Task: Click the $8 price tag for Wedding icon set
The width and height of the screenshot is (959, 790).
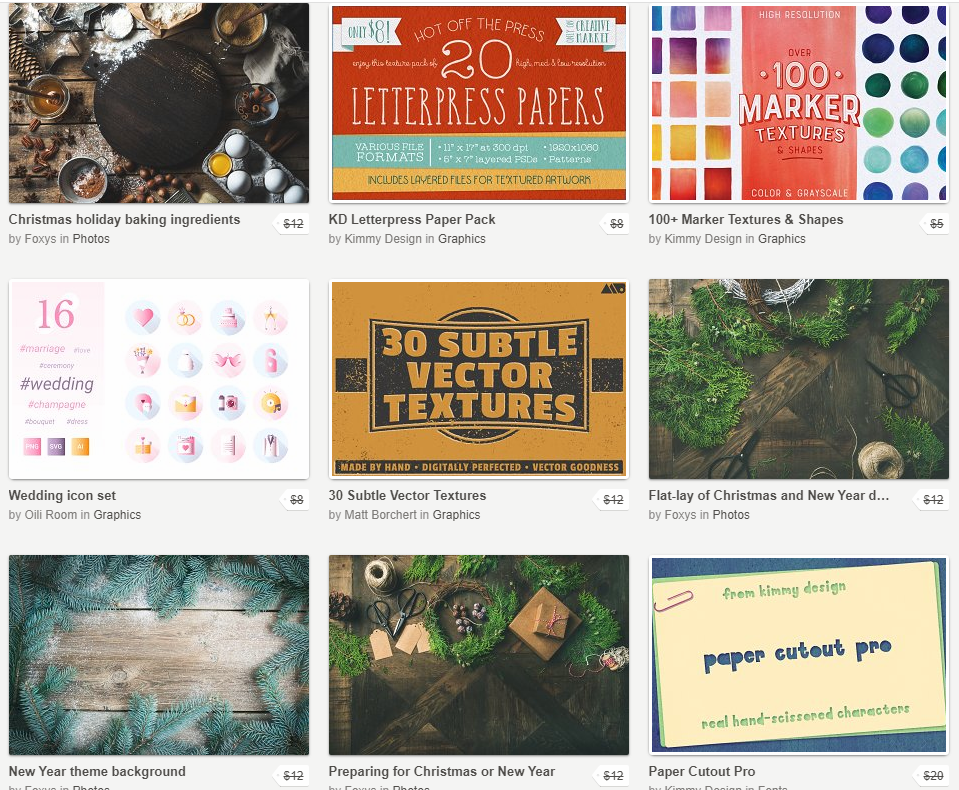Action: click(x=296, y=500)
